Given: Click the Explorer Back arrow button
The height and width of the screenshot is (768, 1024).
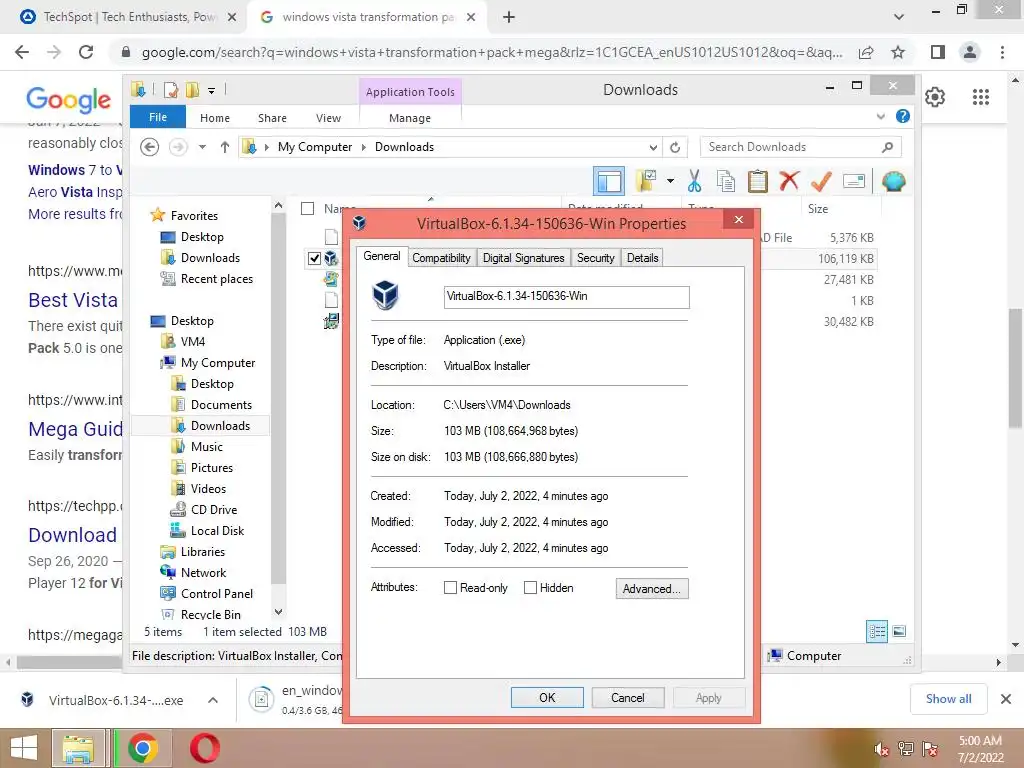Looking at the screenshot, I should (x=150, y=147).
